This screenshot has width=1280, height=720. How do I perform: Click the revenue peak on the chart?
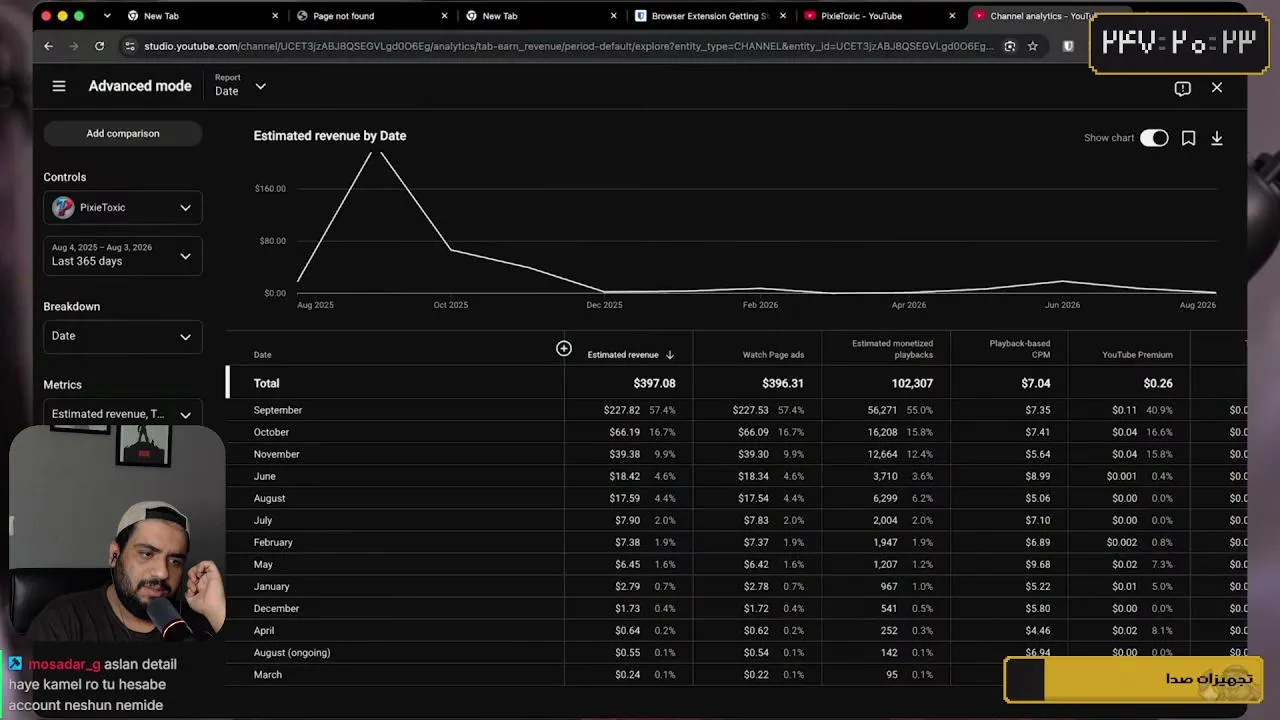(x=376, y=152)
